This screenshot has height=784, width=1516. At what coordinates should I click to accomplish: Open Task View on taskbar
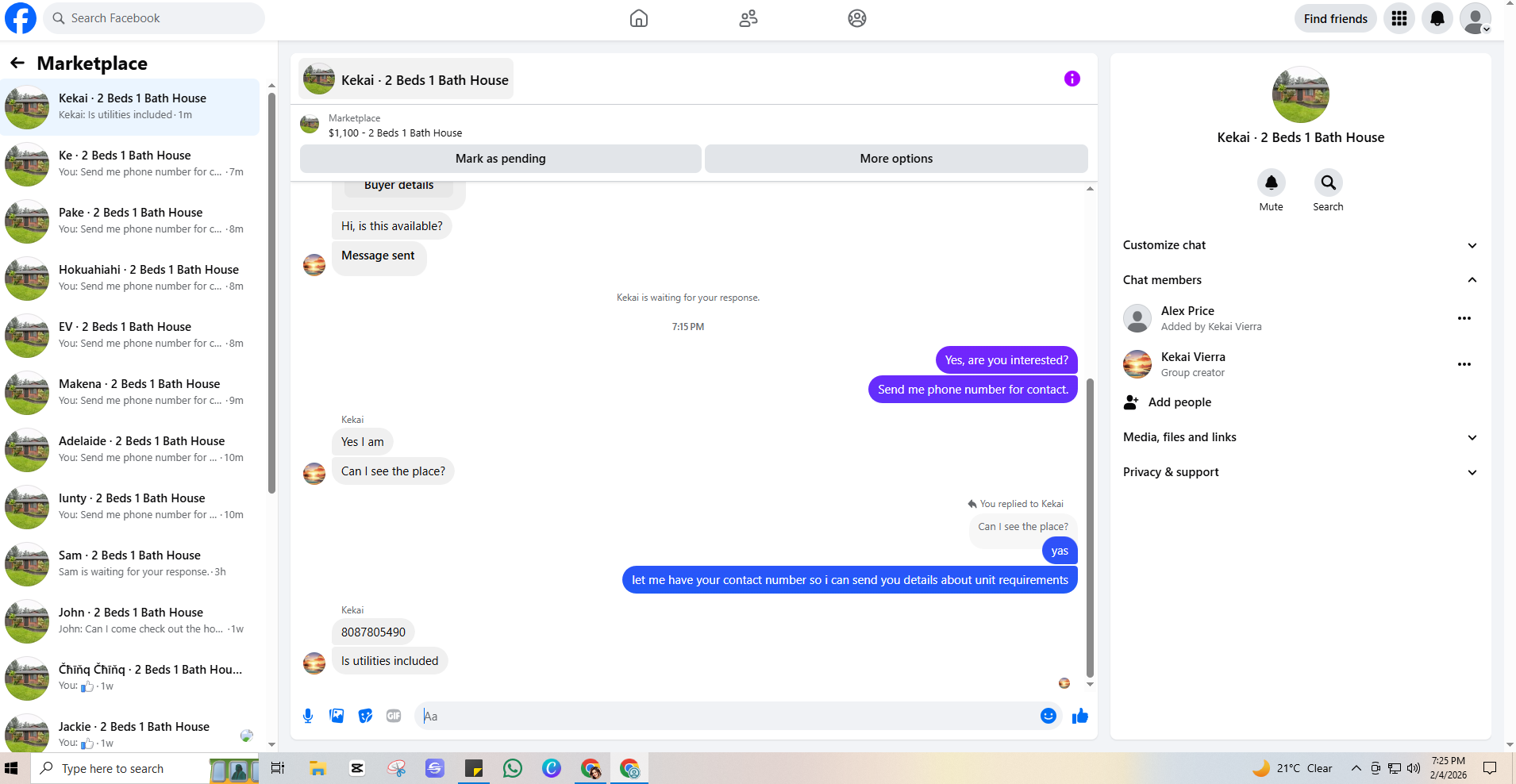(x=278, y=768)
